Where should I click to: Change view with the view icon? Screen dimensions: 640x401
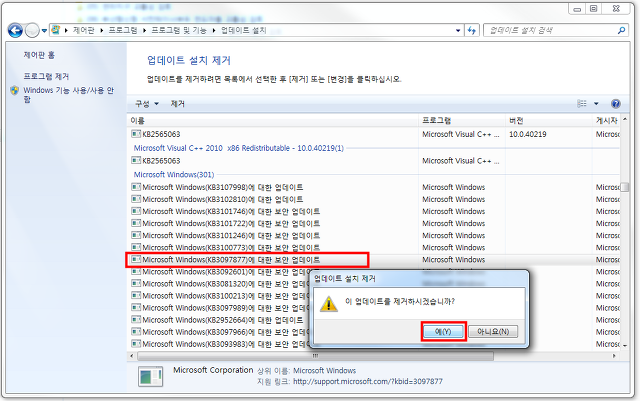pos(582,104)
